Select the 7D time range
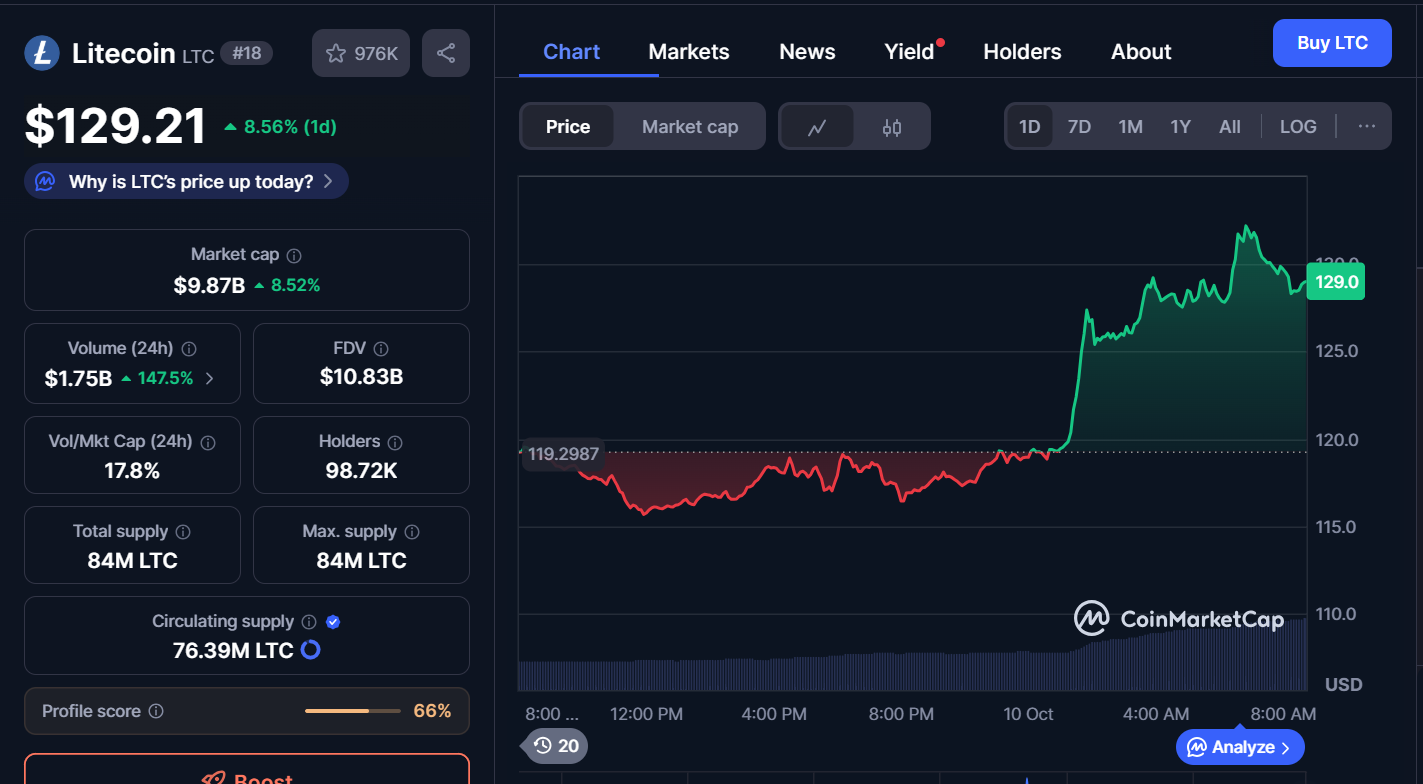This screenshot has width=1423, height=784. point(1079,127)
